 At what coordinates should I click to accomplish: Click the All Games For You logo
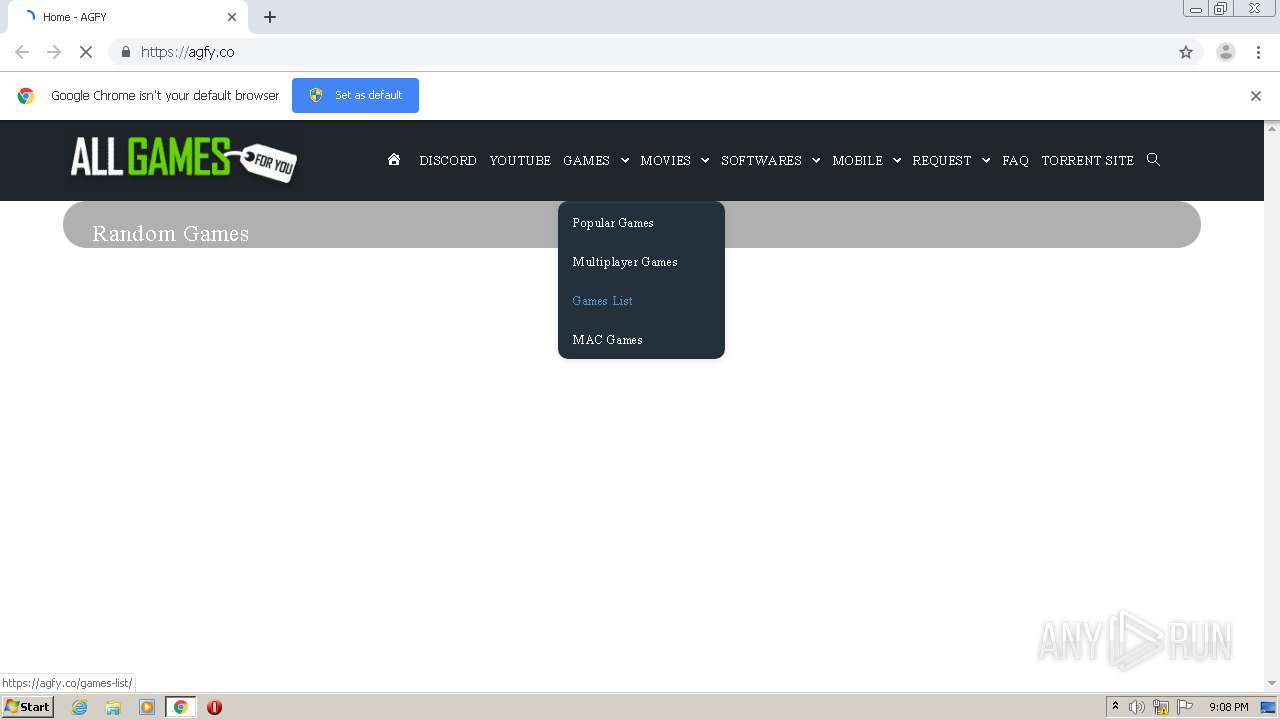(183, 159)
